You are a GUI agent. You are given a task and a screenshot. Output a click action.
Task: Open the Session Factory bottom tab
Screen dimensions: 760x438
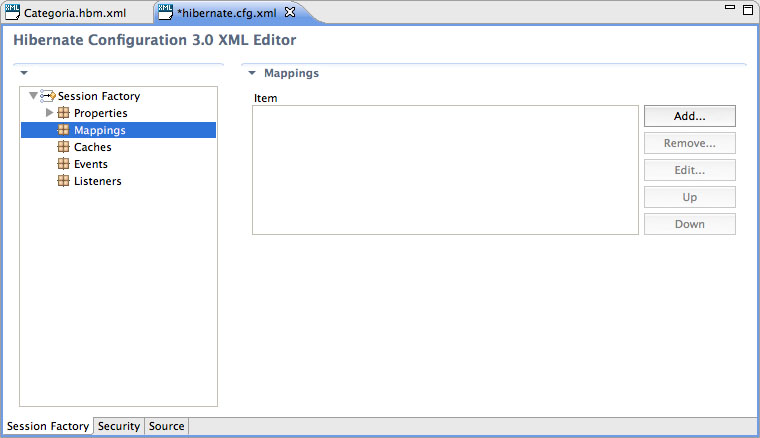(x=48, y=426)
